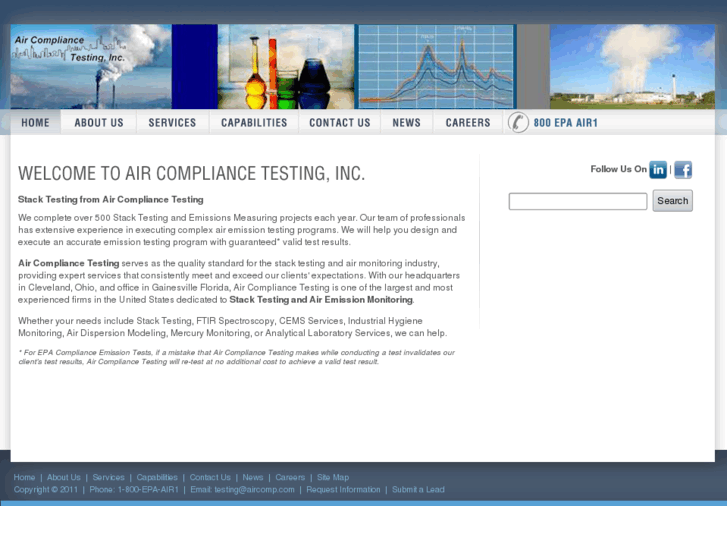The height and width of the screenshot is (545, 727).
Task: Open the CAPABILITIES nav item
Action: click(x=254, y=122)
